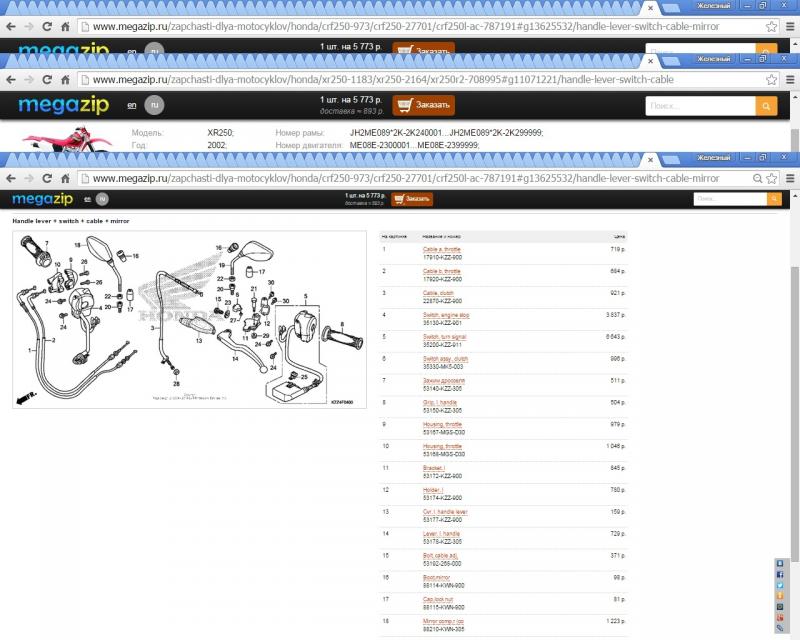Screen dimensions: 800x640
Task: Go Home in the rearmost browser window
Action: (x=65, y=27)
